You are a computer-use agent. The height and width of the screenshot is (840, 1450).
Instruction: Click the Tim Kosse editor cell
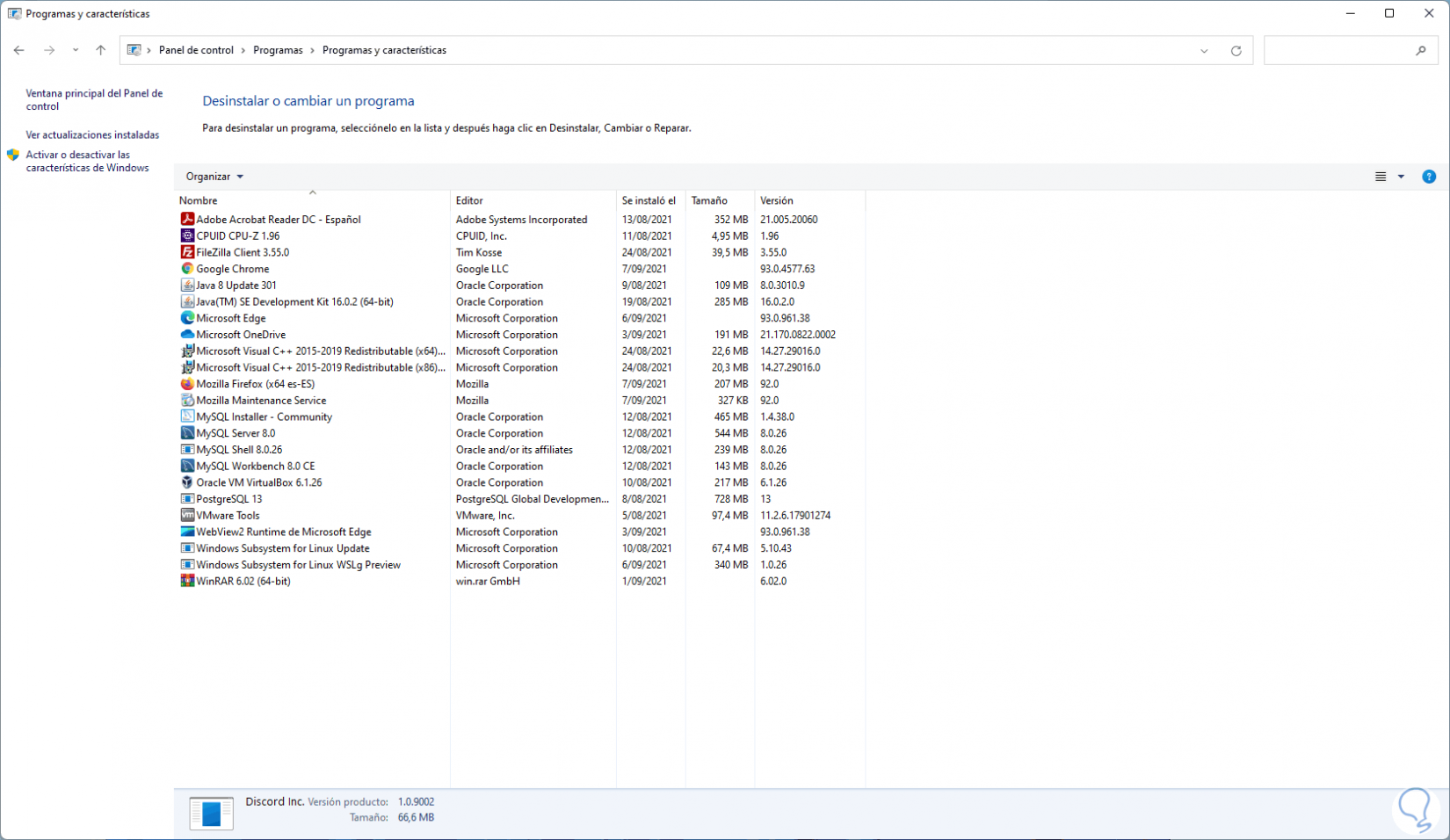(479, 252)
